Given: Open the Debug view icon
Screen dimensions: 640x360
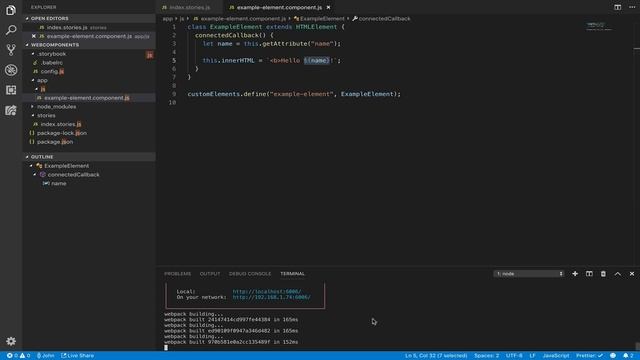Looking at the screenshot, I should pos(11,70).
